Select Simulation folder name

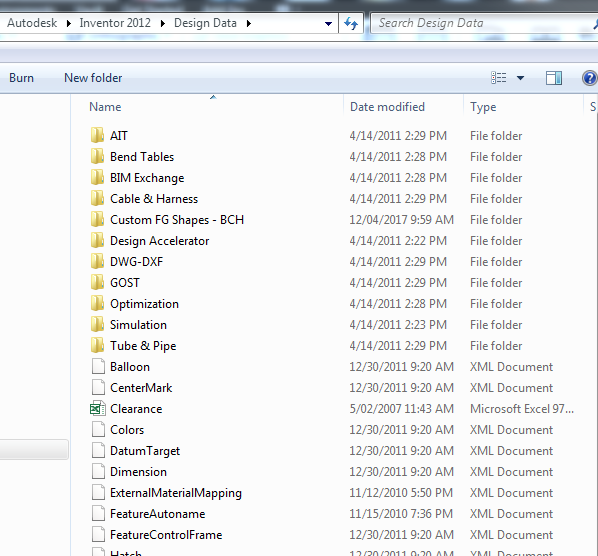138,325
